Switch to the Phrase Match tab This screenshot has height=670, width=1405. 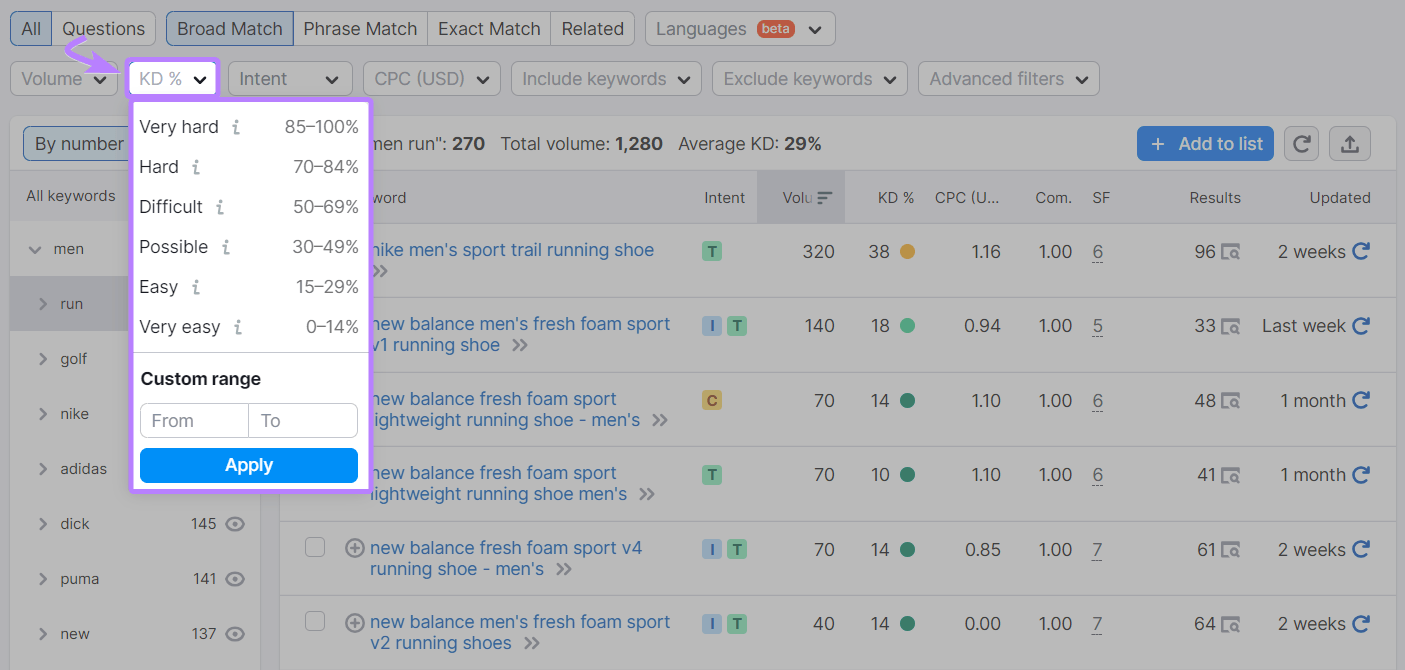[359, 28]
